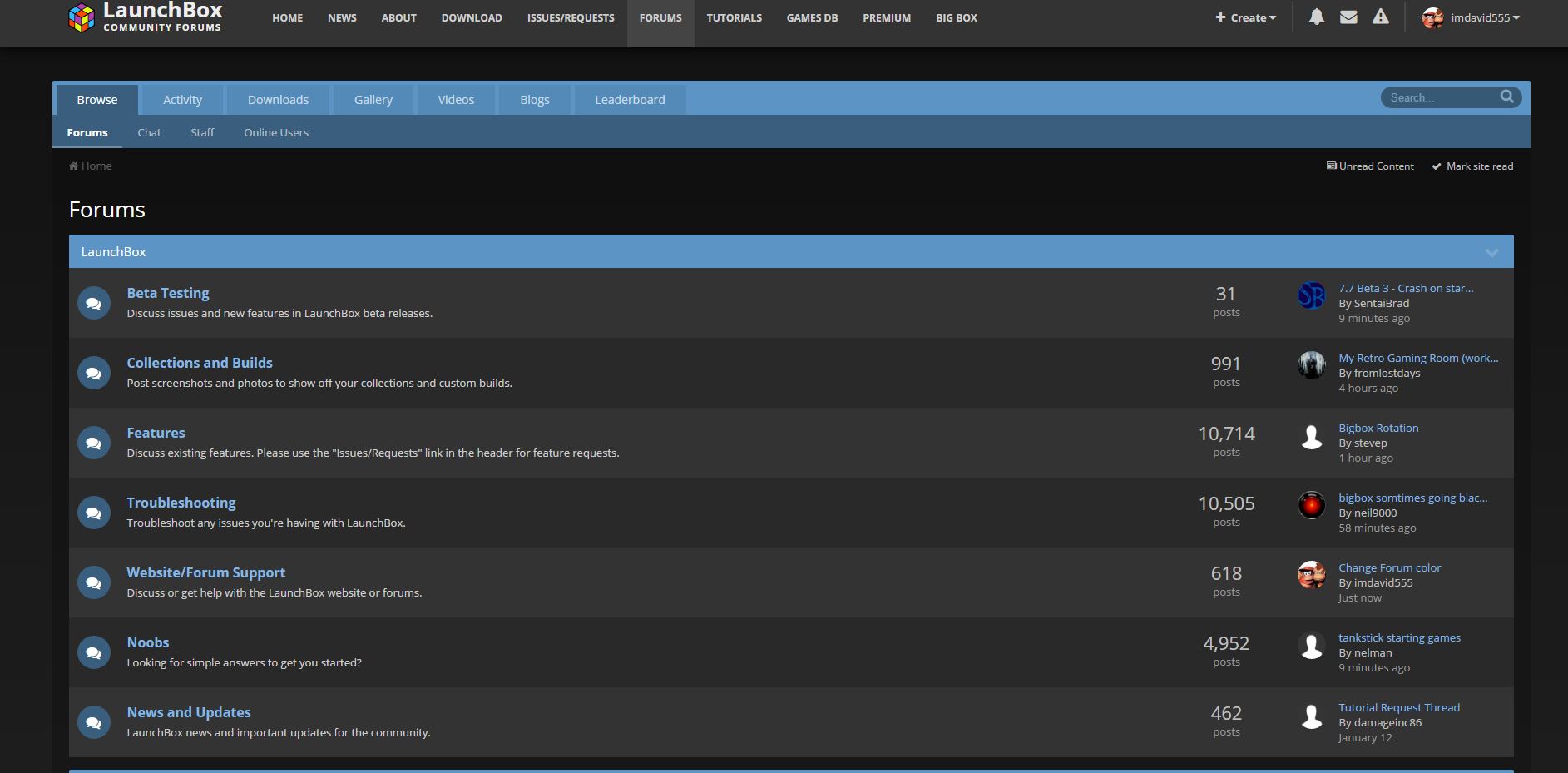Open NEWS in top navigation

[342, 17]
